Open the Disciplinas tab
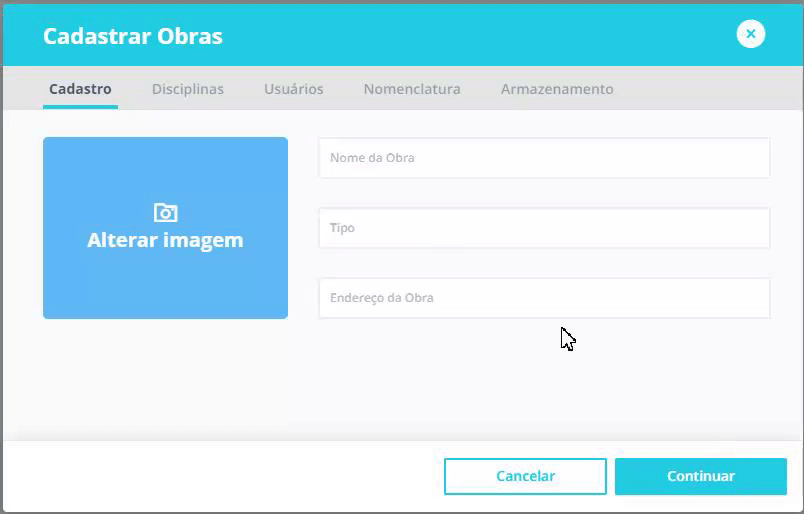Image resolution: width=804 pixels, height=514 pixels. pyautogui.click(x=188, y=89)
